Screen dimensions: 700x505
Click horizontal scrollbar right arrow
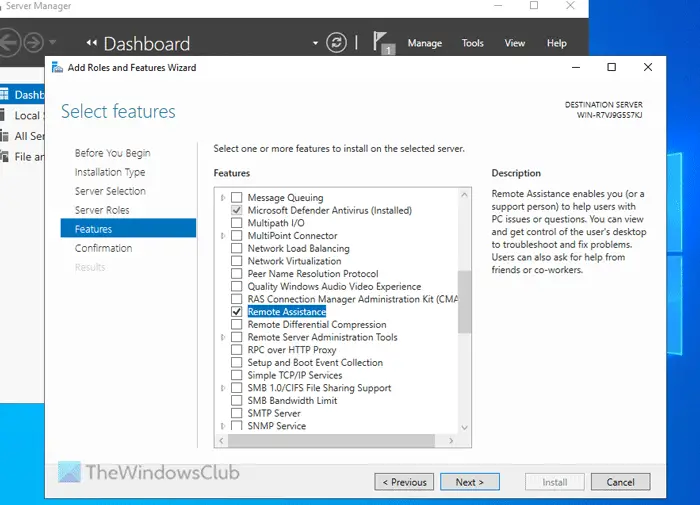coord(451,441)
